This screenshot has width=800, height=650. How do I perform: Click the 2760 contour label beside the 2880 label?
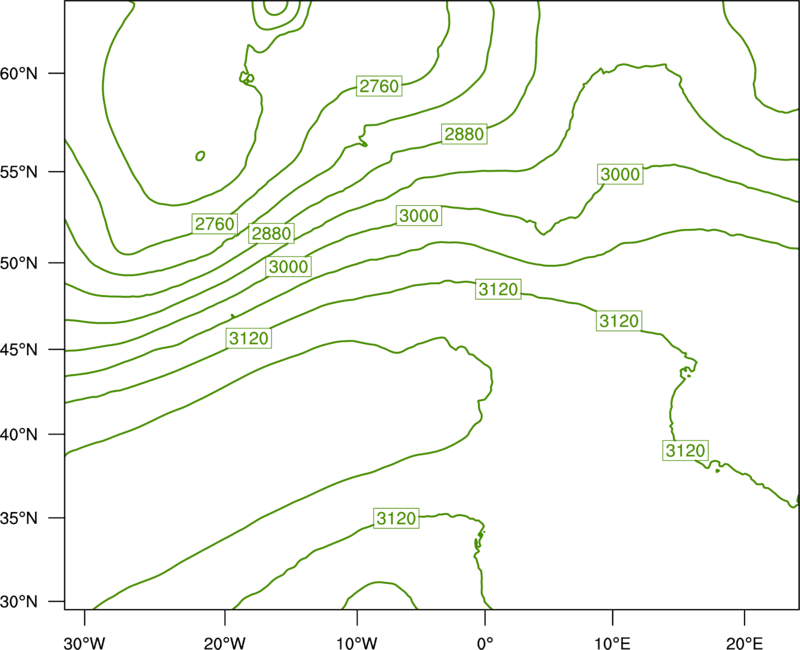[x=215, y=223]
